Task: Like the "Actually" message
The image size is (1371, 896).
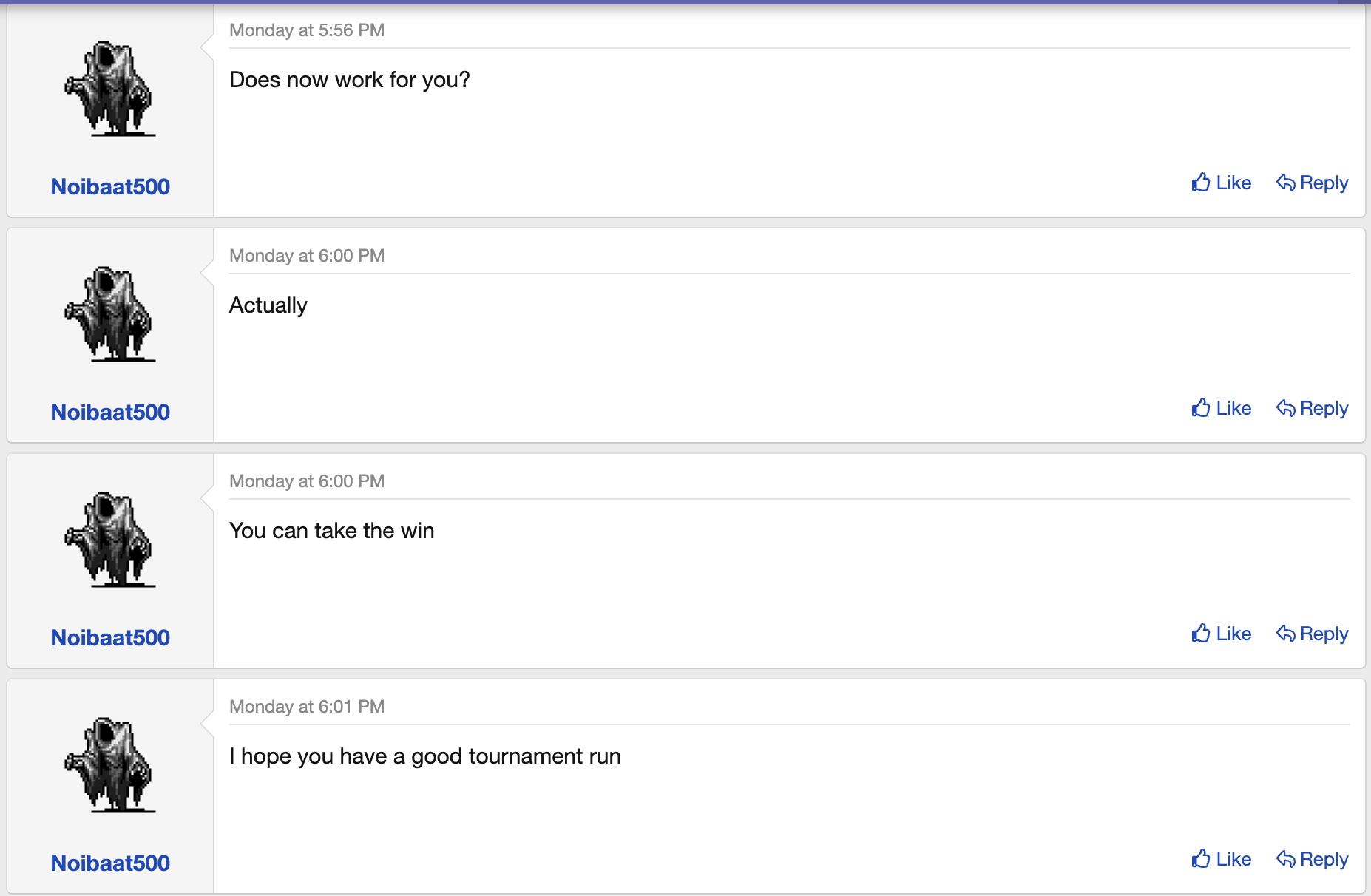Action: (1222, 408)
